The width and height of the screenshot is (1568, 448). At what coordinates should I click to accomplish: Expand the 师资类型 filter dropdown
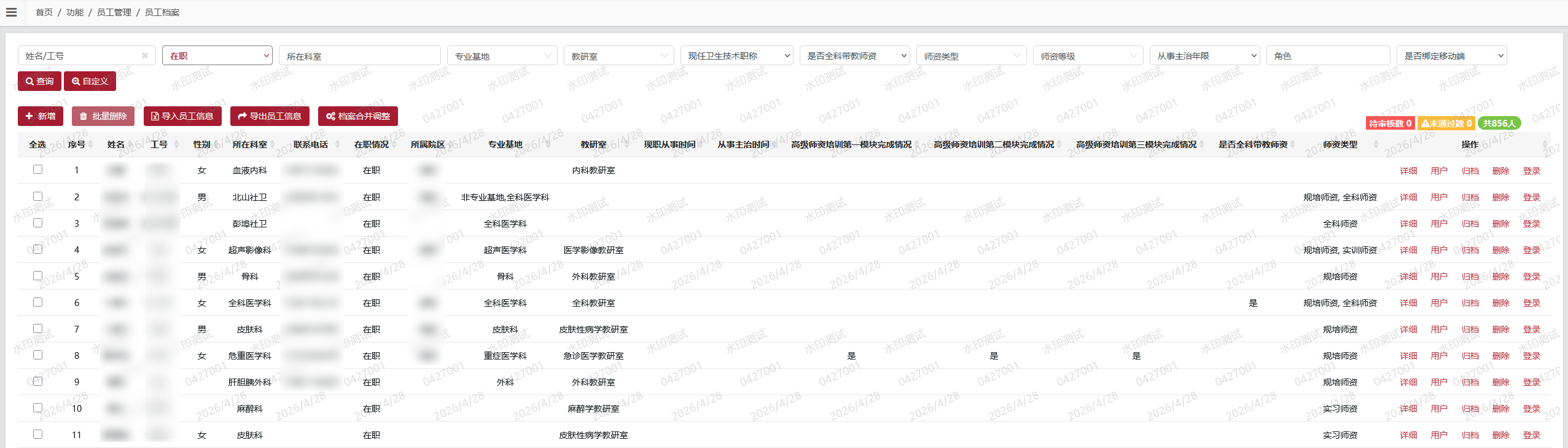[972, 55]
